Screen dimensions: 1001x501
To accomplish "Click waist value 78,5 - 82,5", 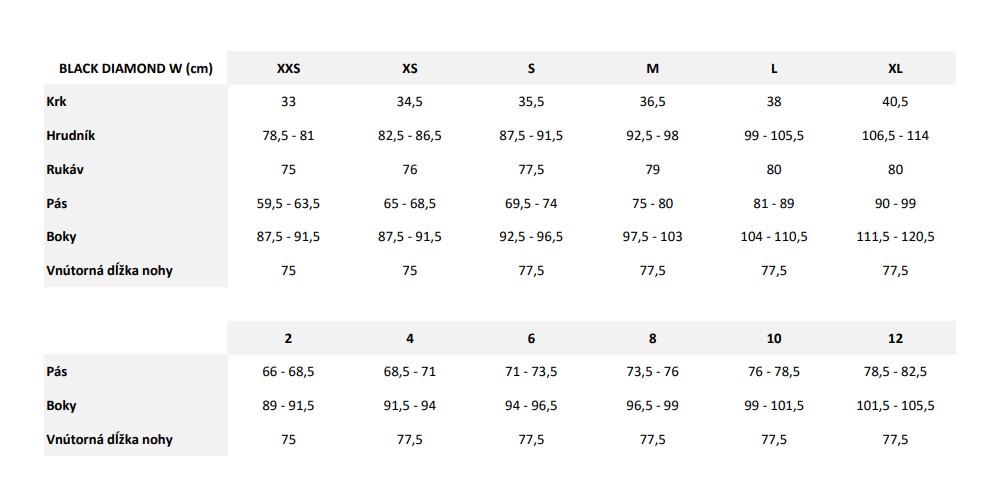I will click(895, 371).
